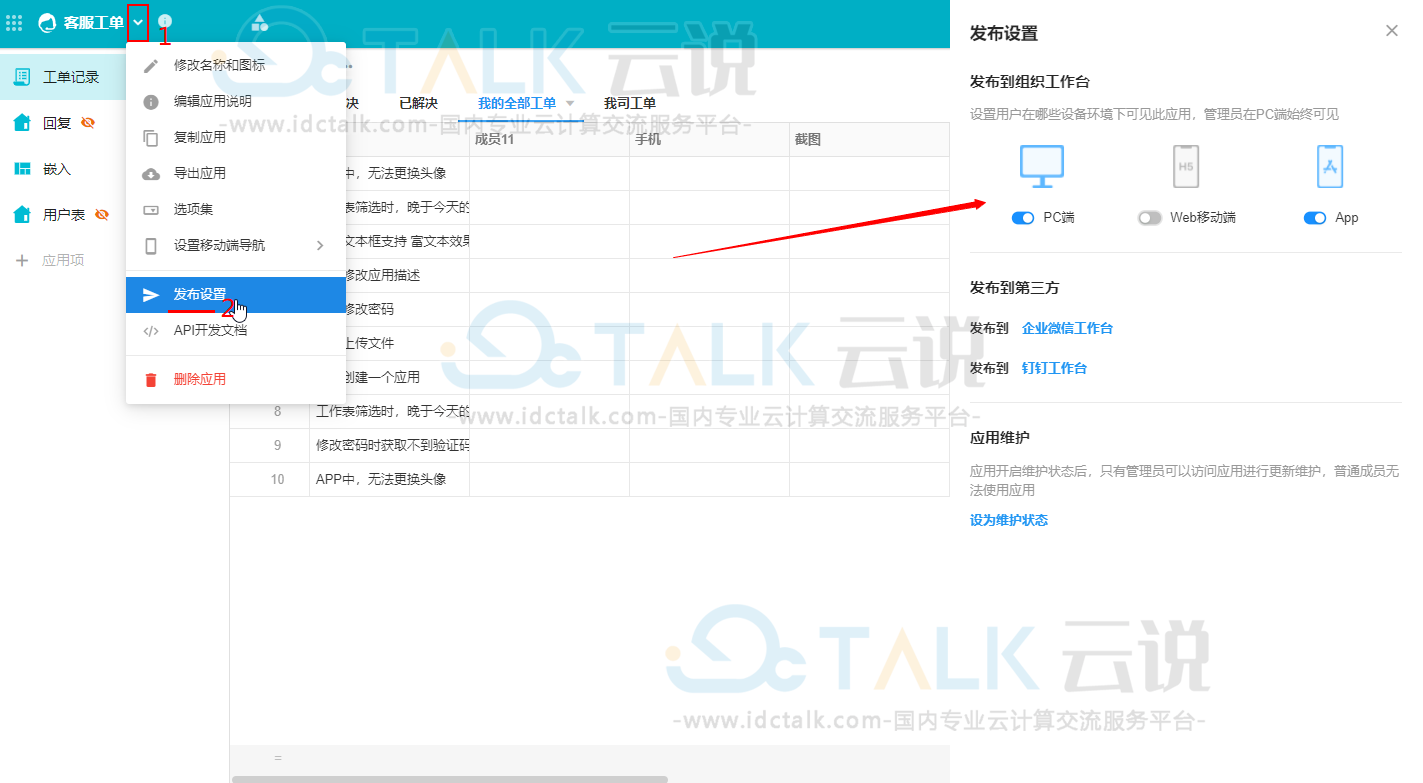
Task: Click the phone icon beside 设置移动端导航
Action: 151,246
